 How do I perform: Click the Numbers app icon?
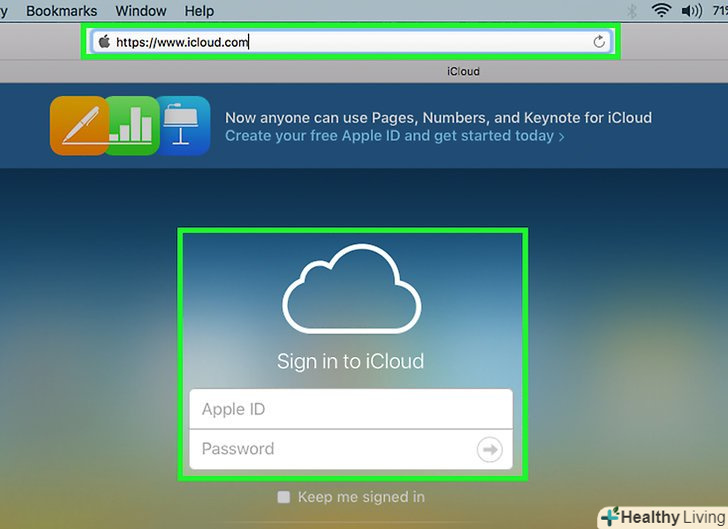point(132,125)
